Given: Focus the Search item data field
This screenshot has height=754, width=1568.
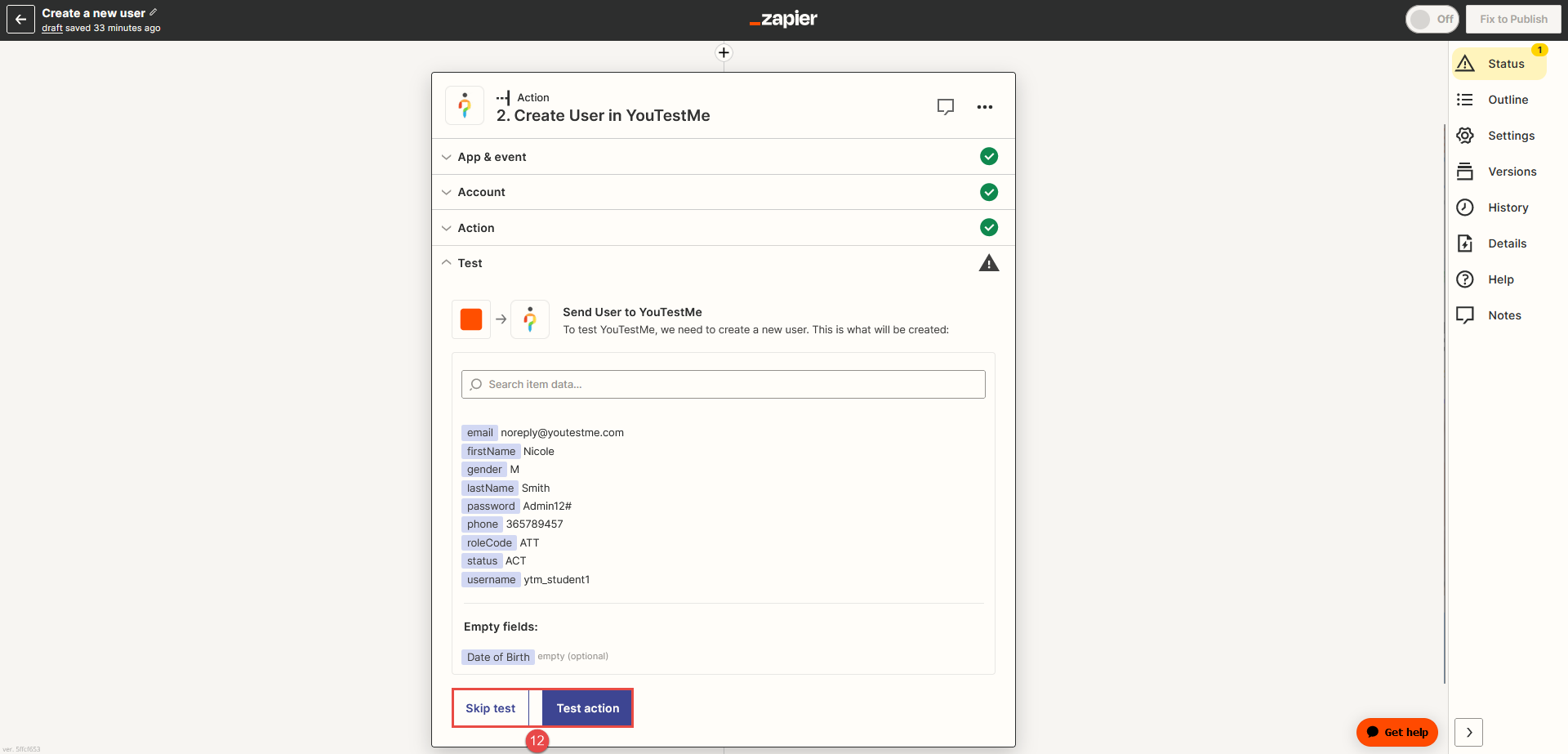Looking at the screenshot, I should (723, 385).
